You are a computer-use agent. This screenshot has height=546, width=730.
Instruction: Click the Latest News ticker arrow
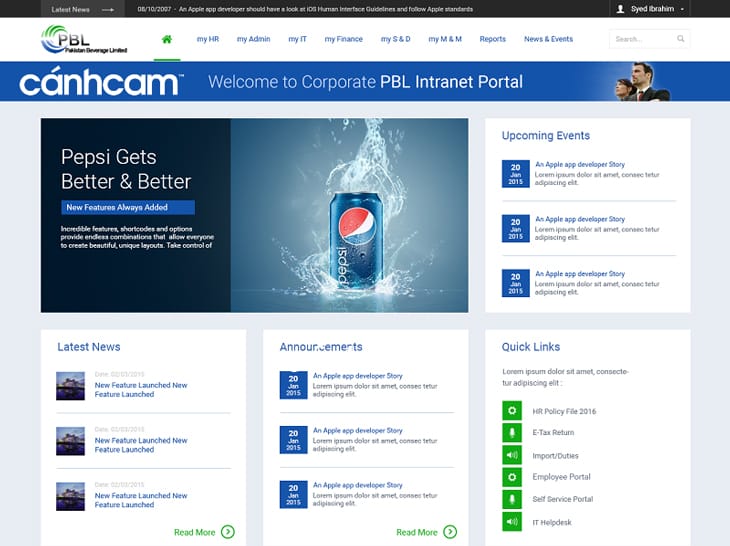click(x=108, y=9)
